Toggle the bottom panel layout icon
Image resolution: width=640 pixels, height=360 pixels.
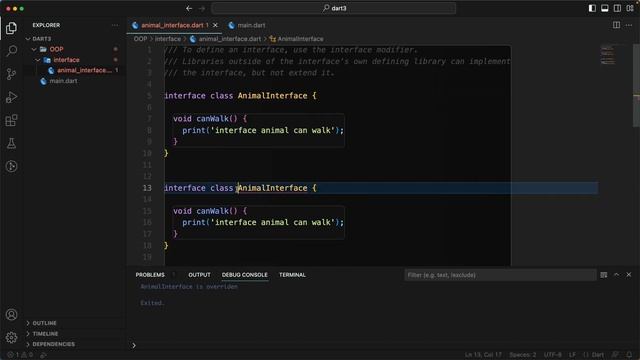[604, 8]
